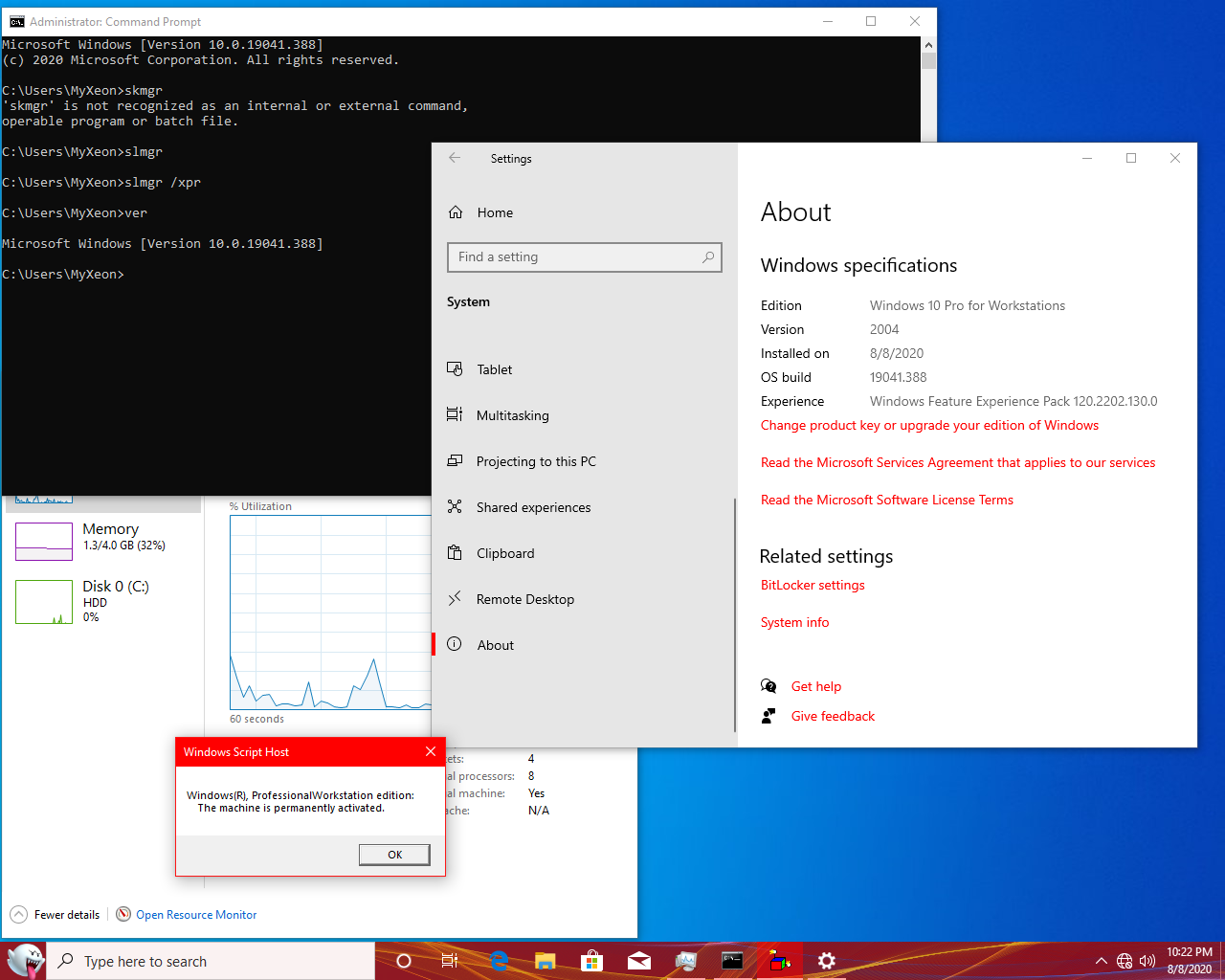Click Change product key or upgrade link
This screenshot has width=1225, height=980.
pos(929,425)
